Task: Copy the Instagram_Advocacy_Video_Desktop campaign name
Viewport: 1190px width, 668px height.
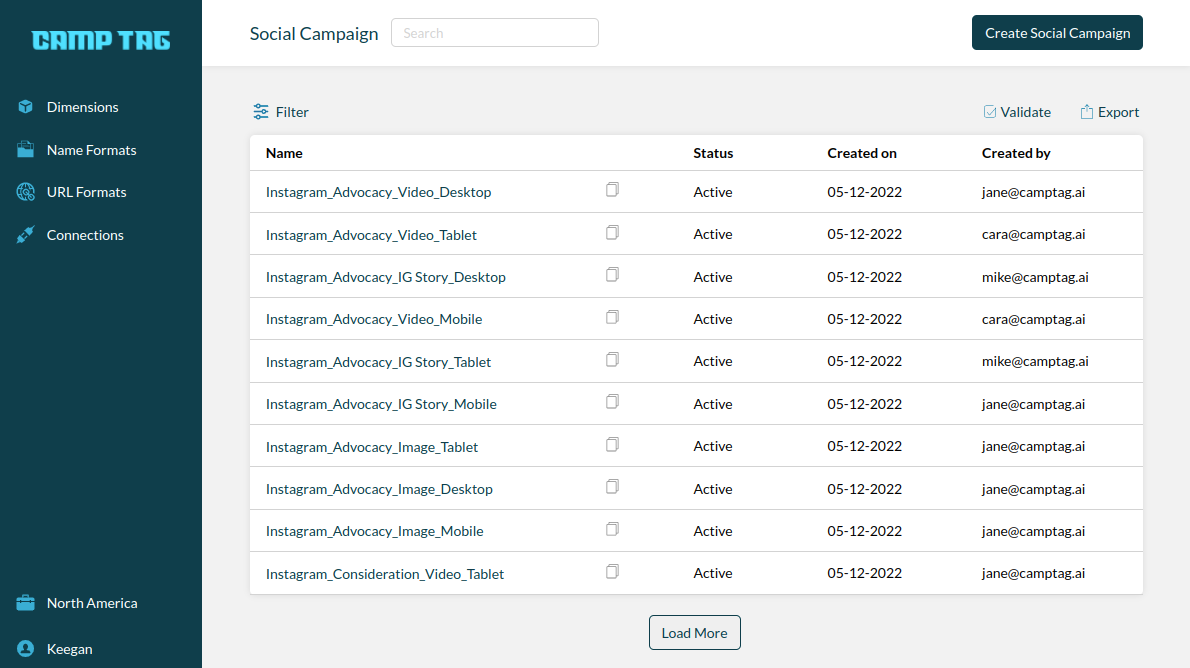Action: [x=612, y=190]
